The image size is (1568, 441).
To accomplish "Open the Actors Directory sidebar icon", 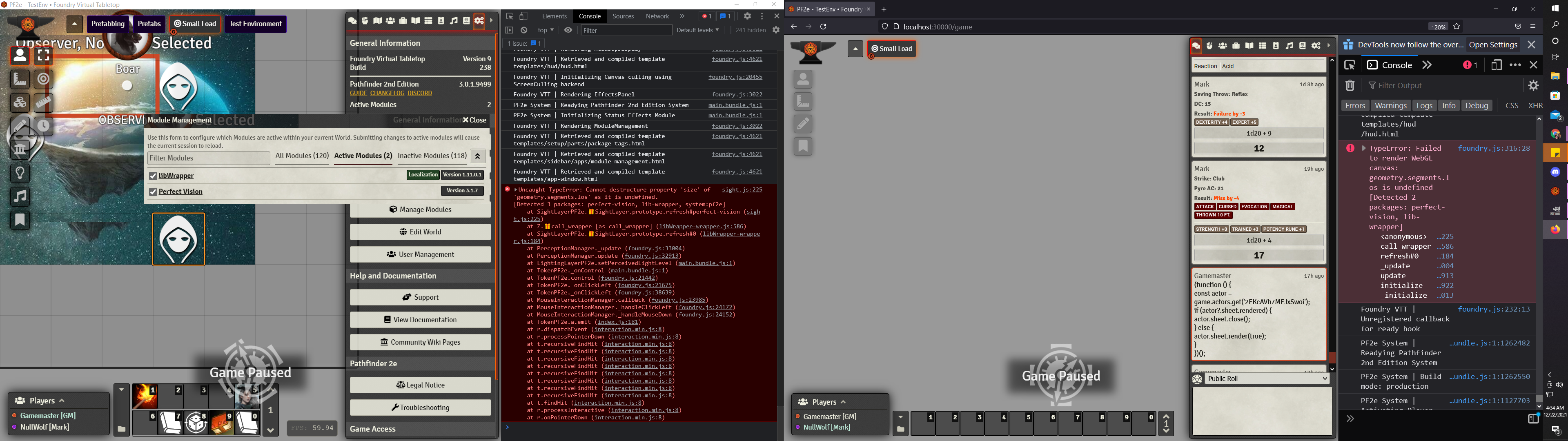I will tap(391, 20).
